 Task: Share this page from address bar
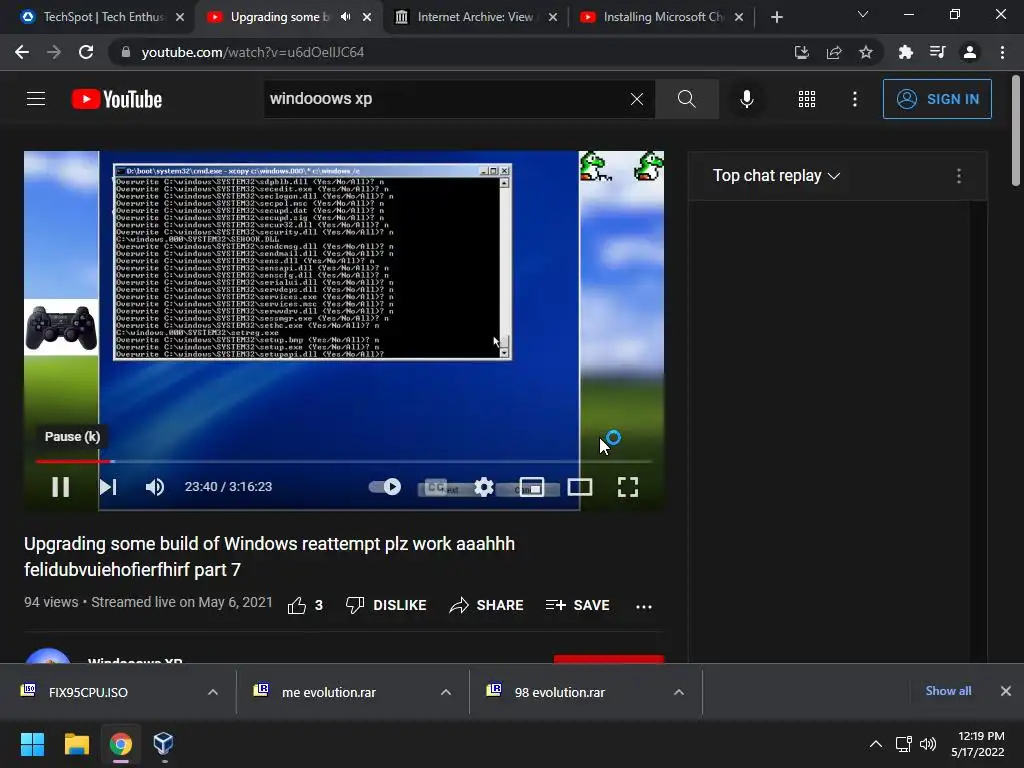tap(834, 52)
